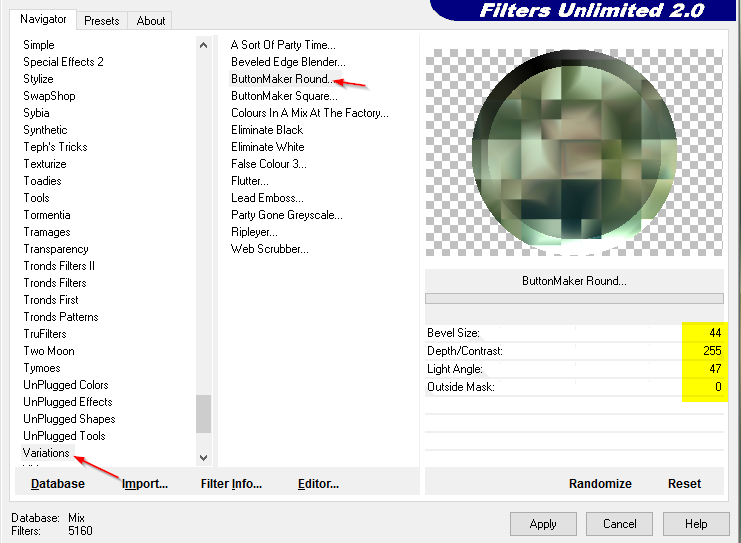Screen dimensions: 741x543
Task: Choose Colours In A Mix At The Factory...
Action: 310,113
